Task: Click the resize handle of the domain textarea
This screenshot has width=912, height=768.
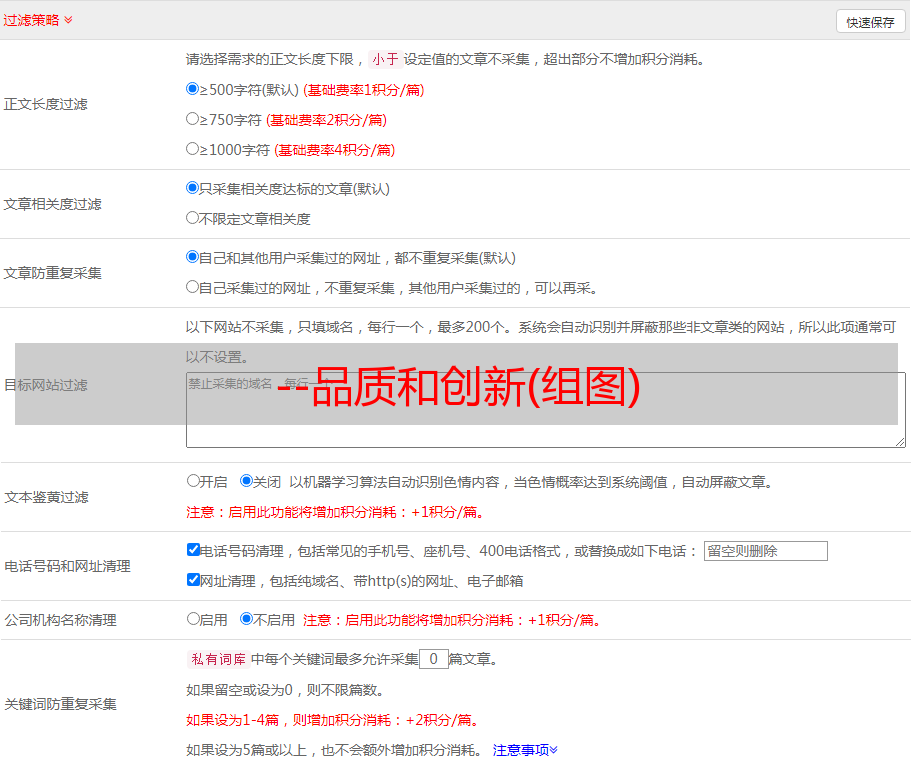Action: 900,442
